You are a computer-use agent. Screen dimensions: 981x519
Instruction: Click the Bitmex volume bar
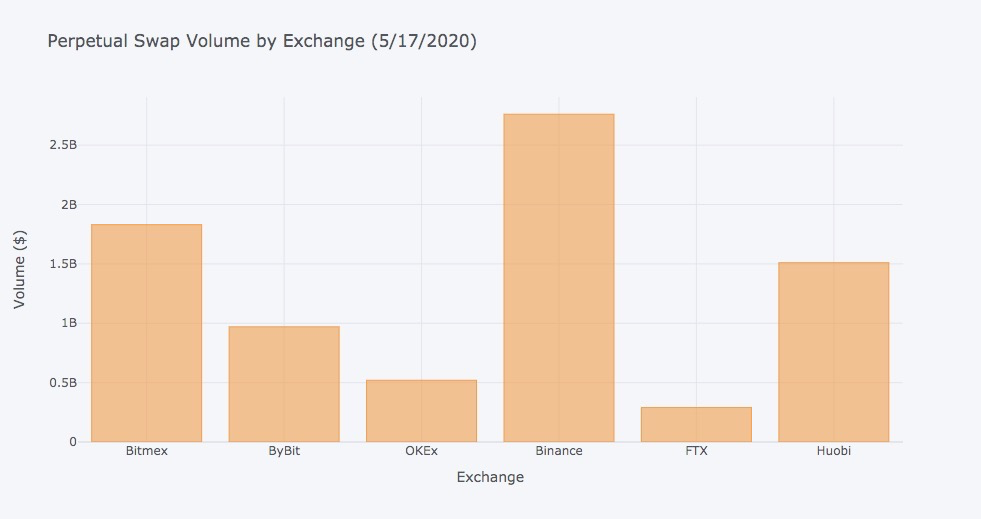[146, 333]
